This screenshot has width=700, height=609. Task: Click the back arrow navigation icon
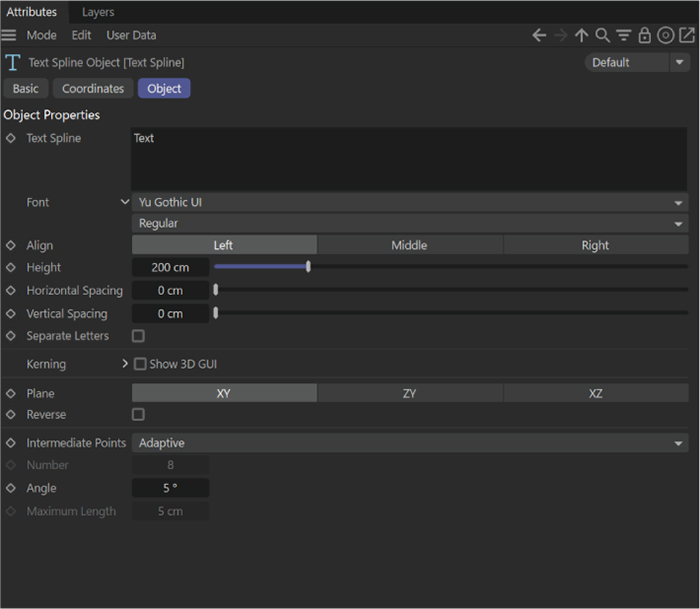[x=539, y=35]
